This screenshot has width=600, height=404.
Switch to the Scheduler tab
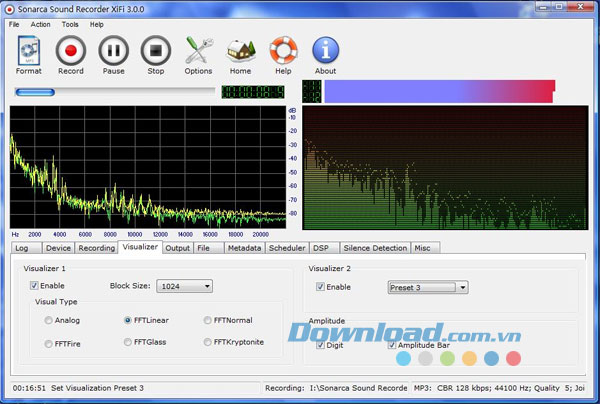click(x=286, y=248)
